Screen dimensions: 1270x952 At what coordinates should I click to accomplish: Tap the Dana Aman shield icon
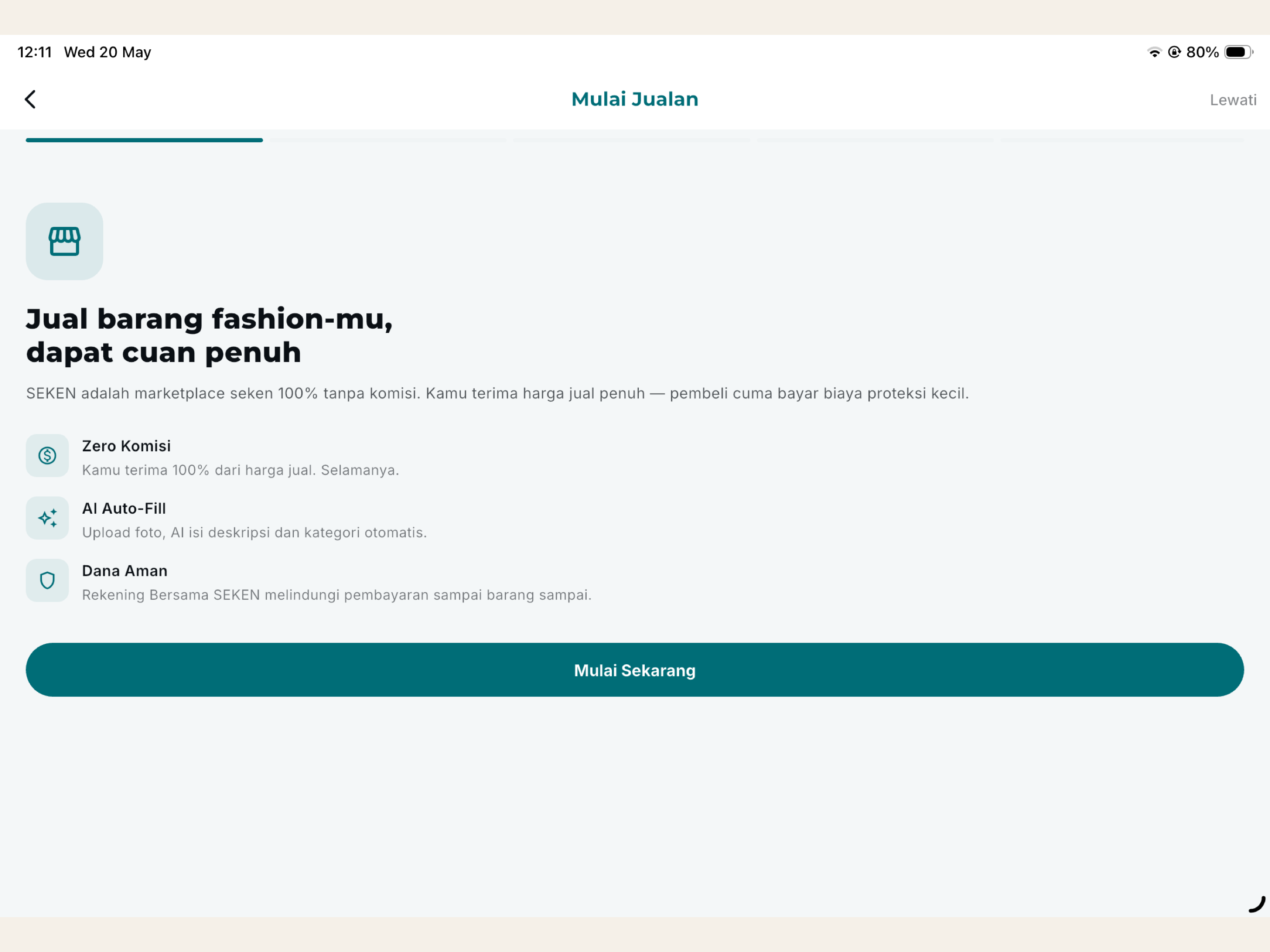coord(47,581)
